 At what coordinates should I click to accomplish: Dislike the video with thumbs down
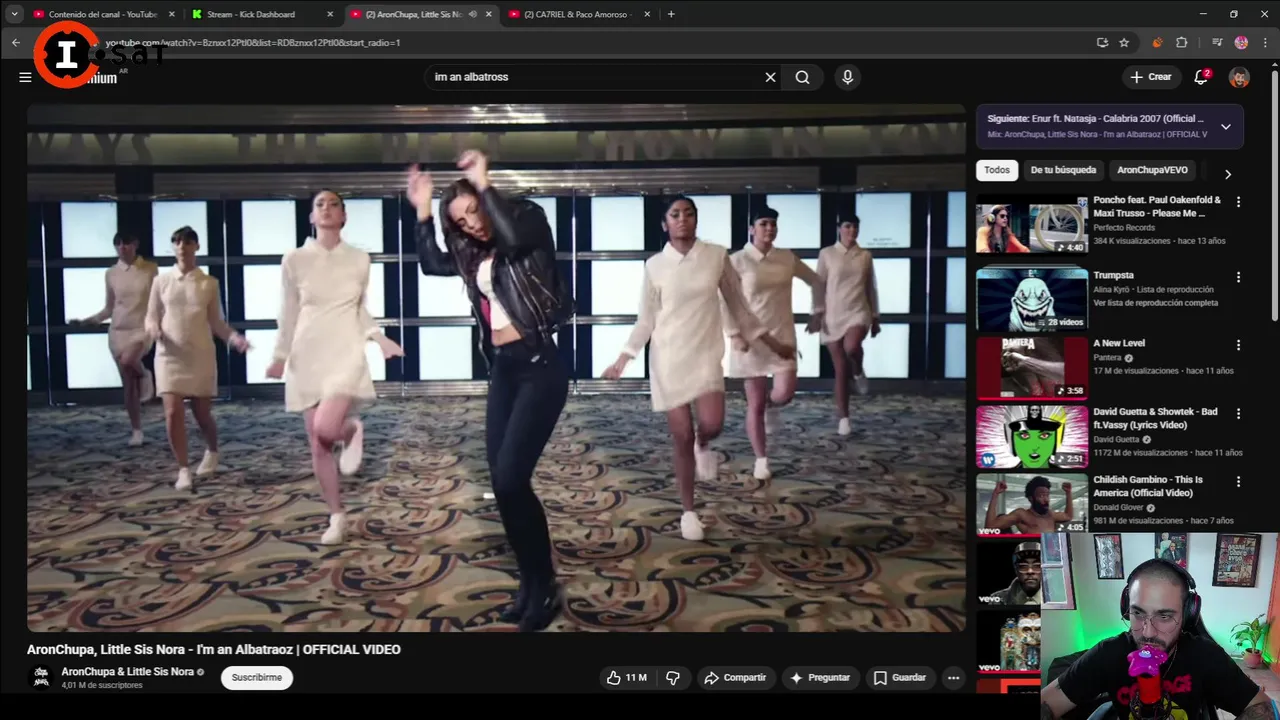click(673, 678)
